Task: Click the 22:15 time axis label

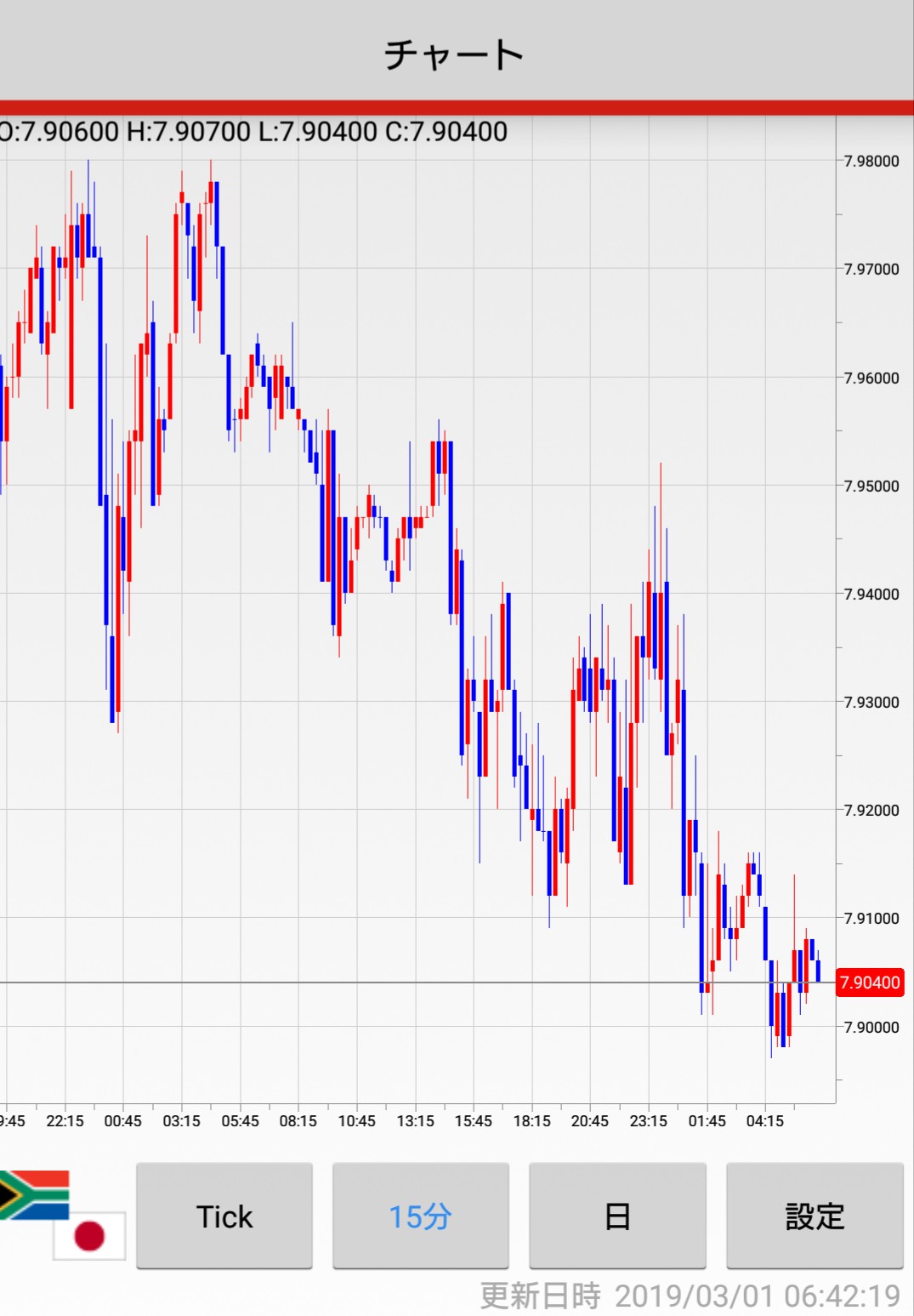Action: coord(65,1121)
